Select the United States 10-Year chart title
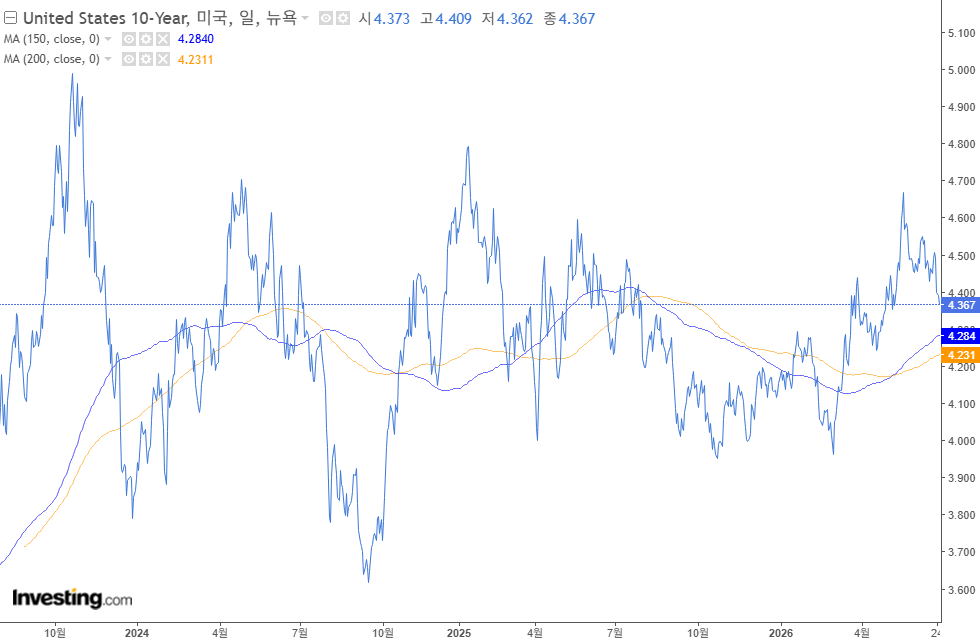Screen dimensions: 980x640 point(159,18)
